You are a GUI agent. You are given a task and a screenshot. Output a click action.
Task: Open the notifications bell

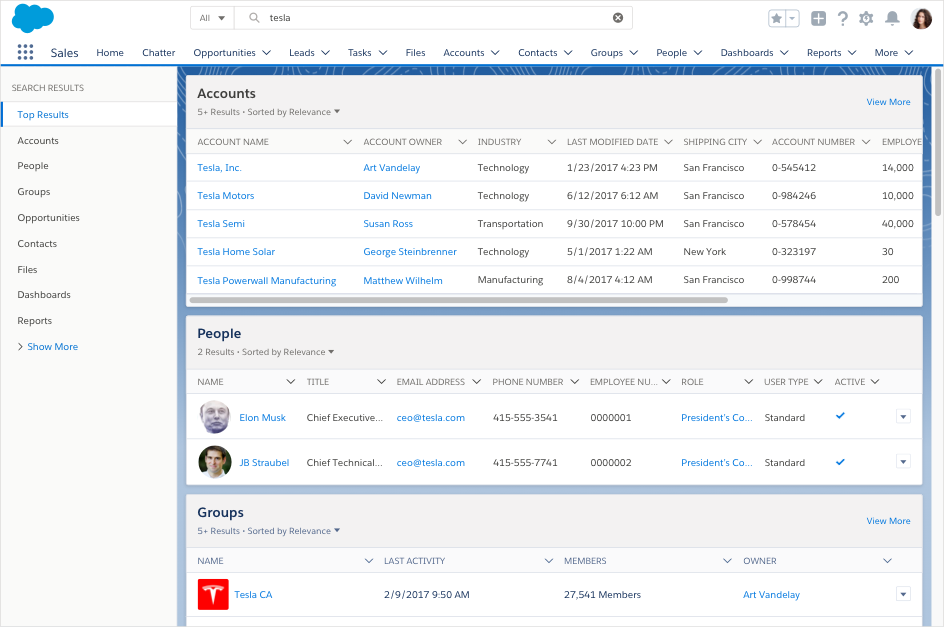893,18
